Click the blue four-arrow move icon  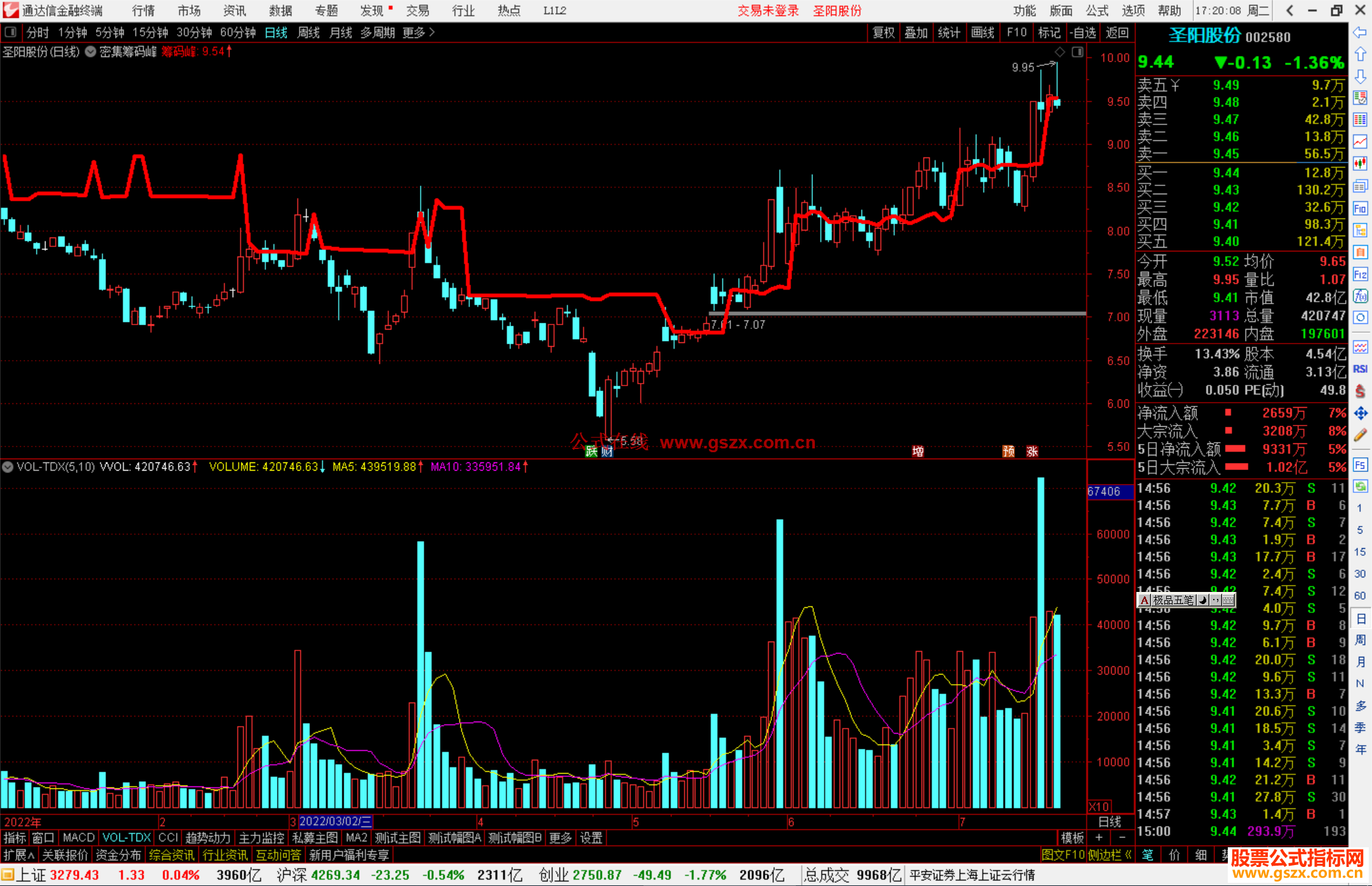tap(1360, 413)
